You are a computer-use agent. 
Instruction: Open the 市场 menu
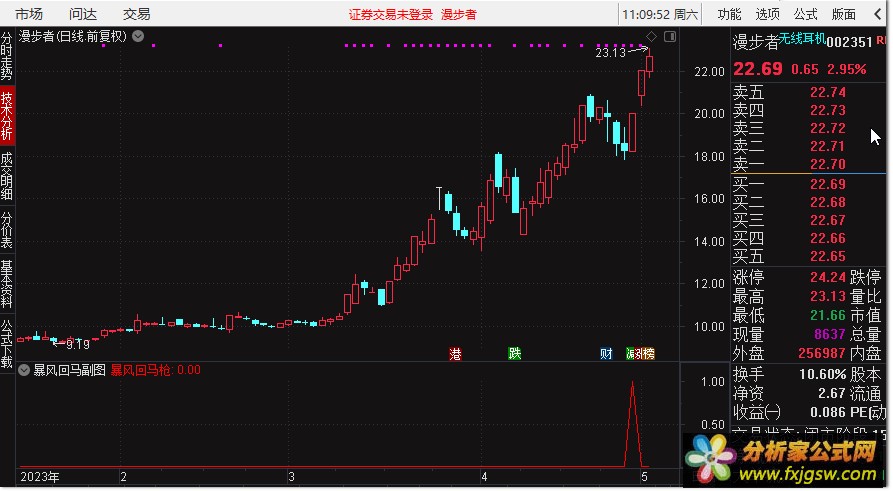pos(28,14)
